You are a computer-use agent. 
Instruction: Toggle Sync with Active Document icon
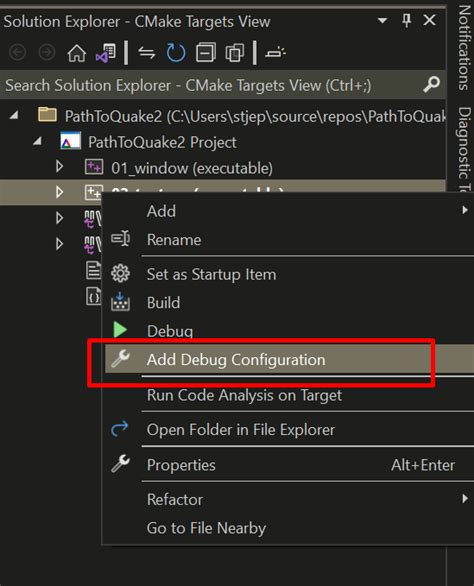[x=147, y=53]
